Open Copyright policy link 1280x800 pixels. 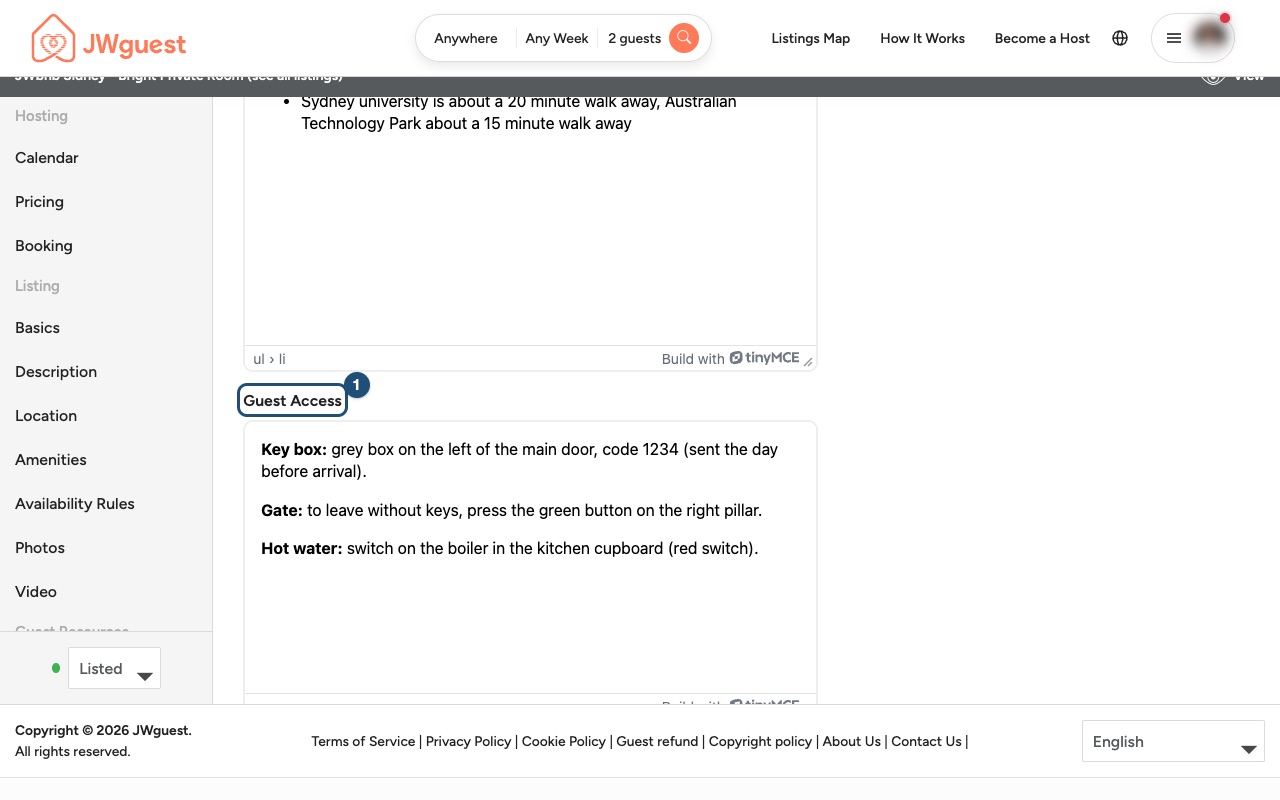point(760,741)
